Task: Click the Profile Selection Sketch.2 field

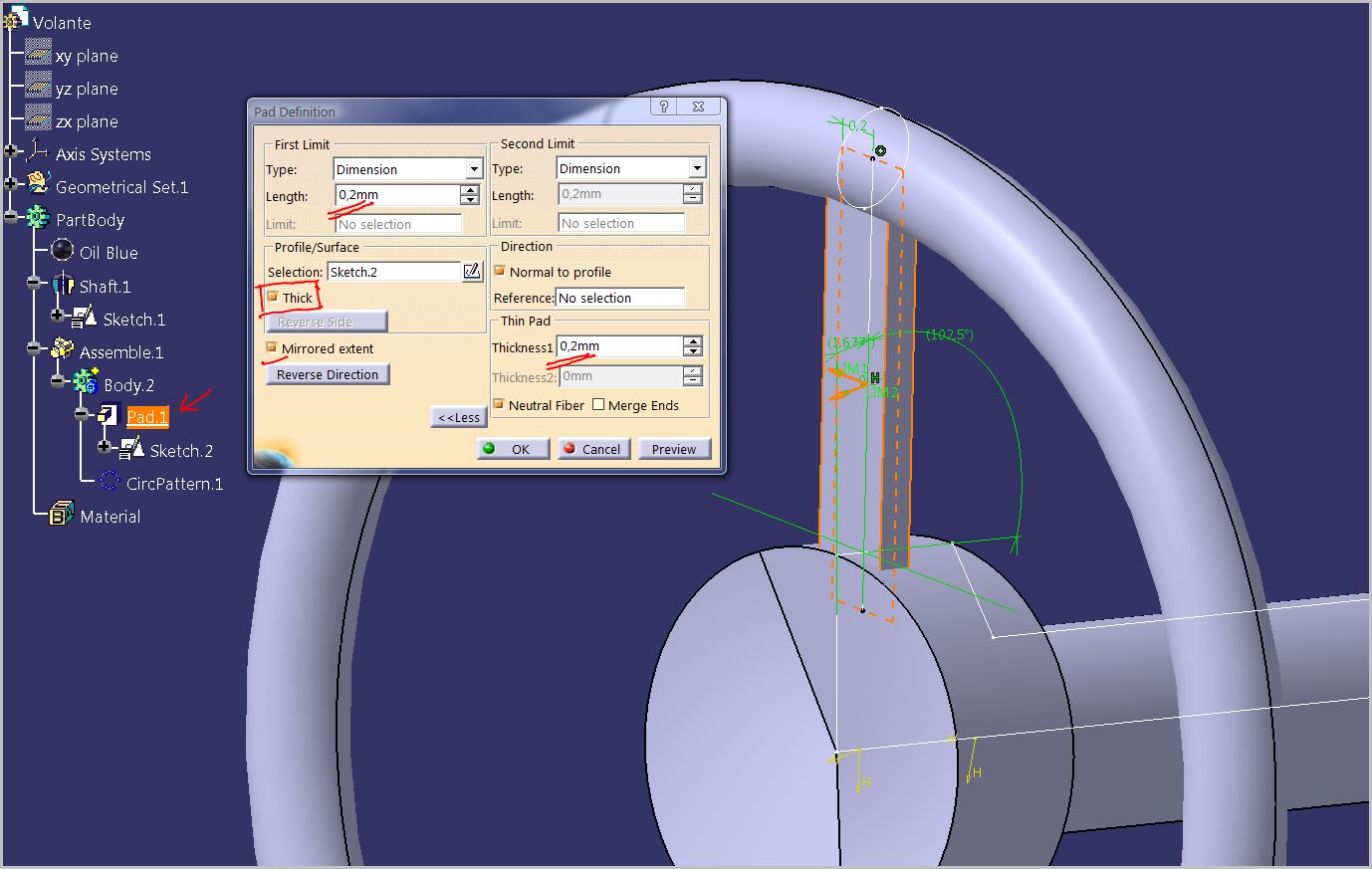Action: tap(393, 272)
